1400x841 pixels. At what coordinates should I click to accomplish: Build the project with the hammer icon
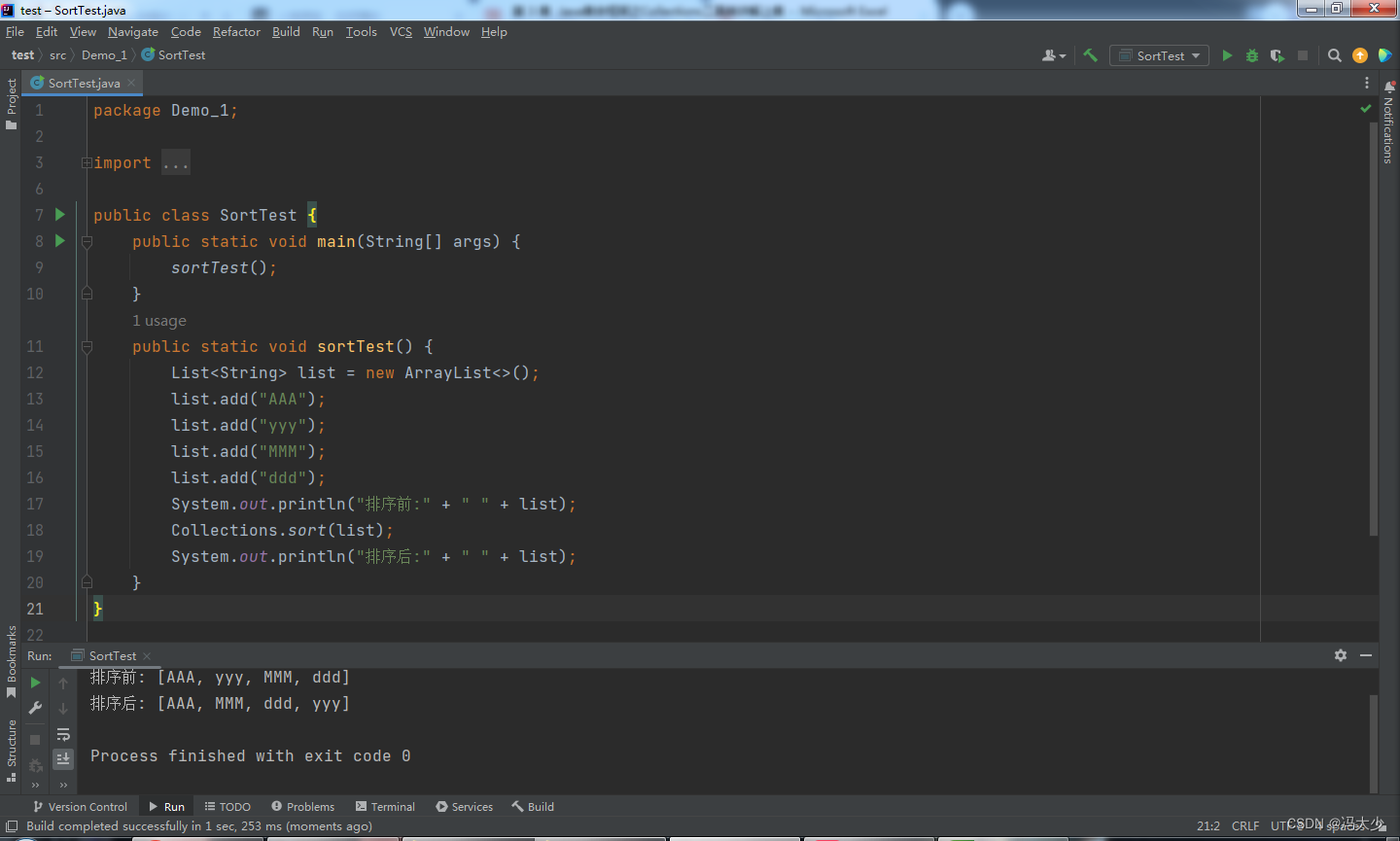pos(1090,55)
